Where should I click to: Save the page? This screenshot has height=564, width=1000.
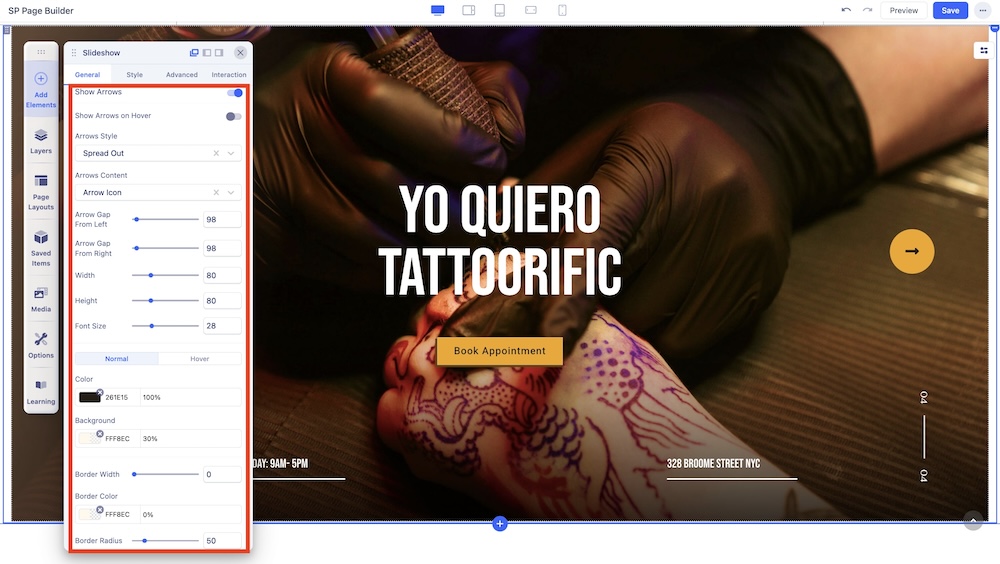(x=950, y=10)
